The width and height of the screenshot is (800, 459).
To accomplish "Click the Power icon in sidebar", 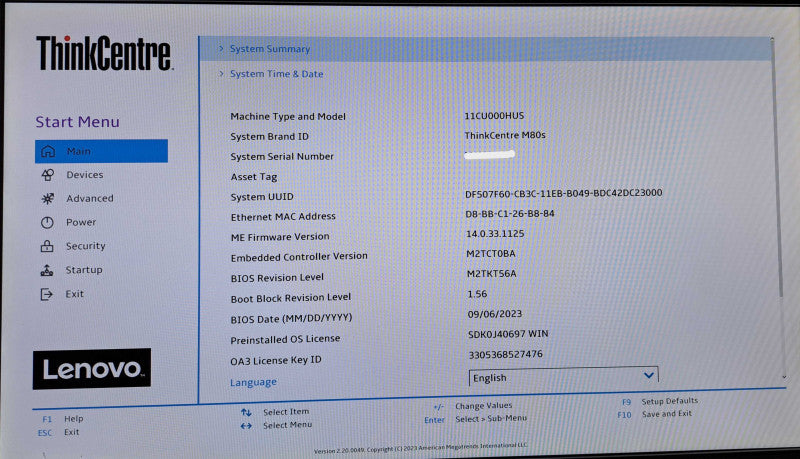I will pyautogui.click(x=47, y=222).
